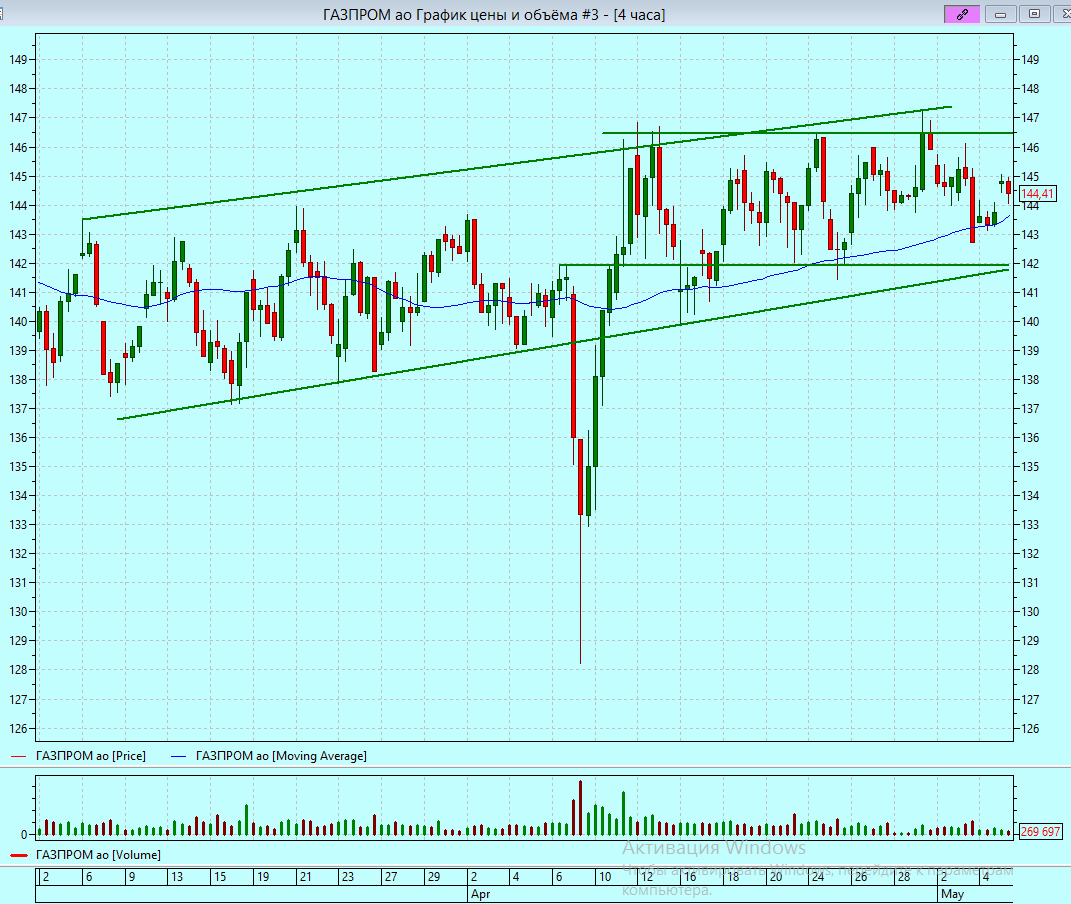Viewport: 1071px width, 904px height.
Task: Click date label '10' on the time axis
Action: pyautogui.click(x=605, y=877)
